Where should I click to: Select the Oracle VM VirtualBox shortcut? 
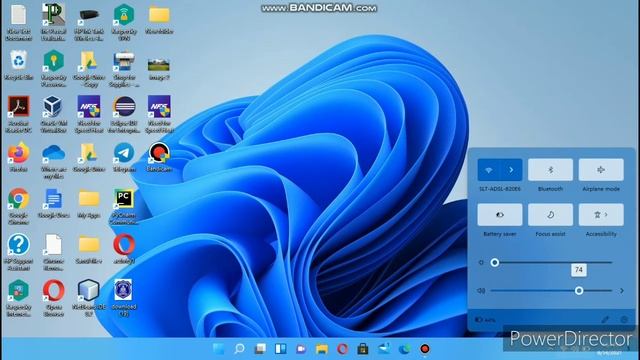[x=53, y=114]
